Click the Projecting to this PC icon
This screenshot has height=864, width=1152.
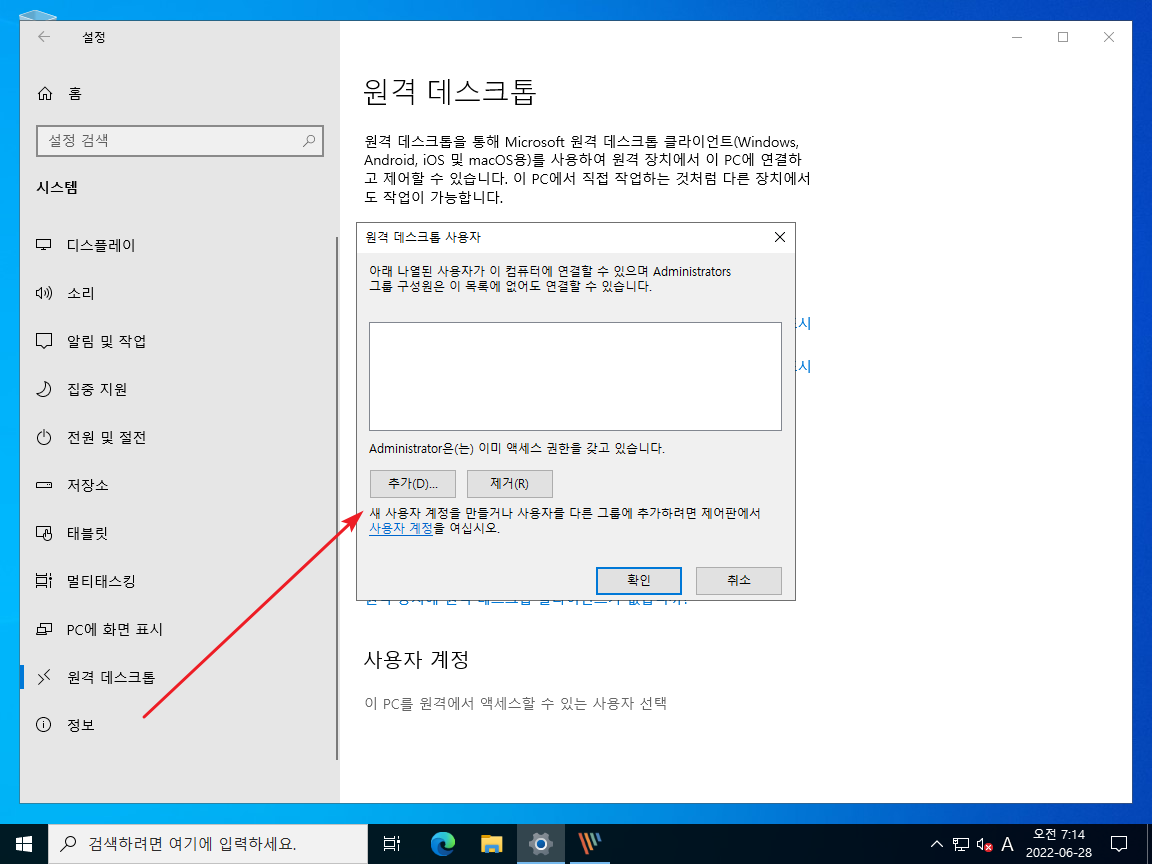(x=44, y=629)
